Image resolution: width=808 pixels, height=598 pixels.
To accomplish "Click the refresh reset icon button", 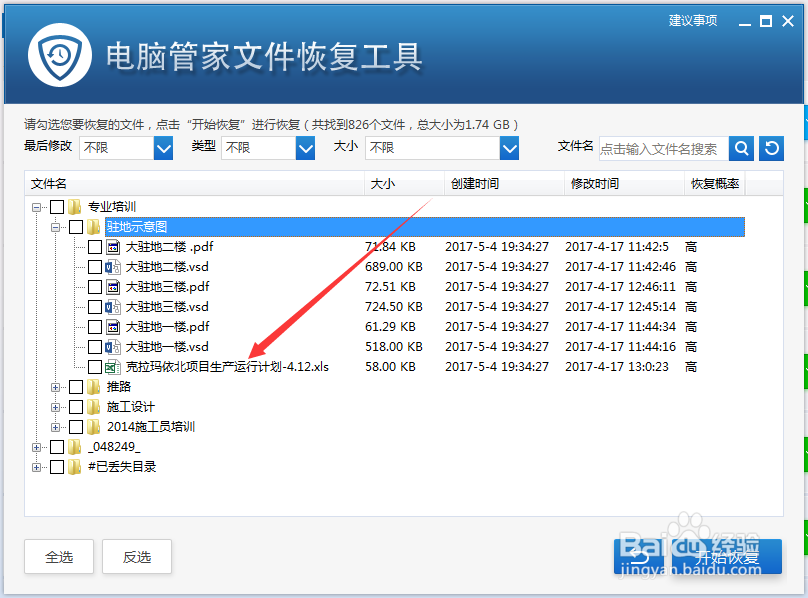I will click(x=771, y=148).
